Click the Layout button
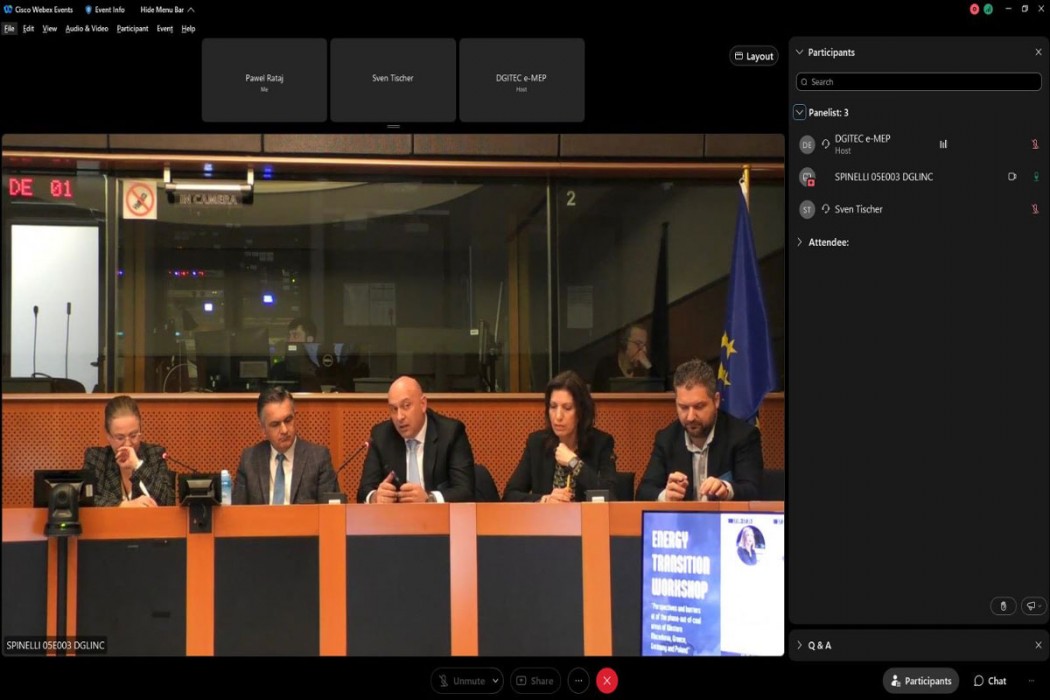The image size is (1050, 700). (x=753, y=56)
